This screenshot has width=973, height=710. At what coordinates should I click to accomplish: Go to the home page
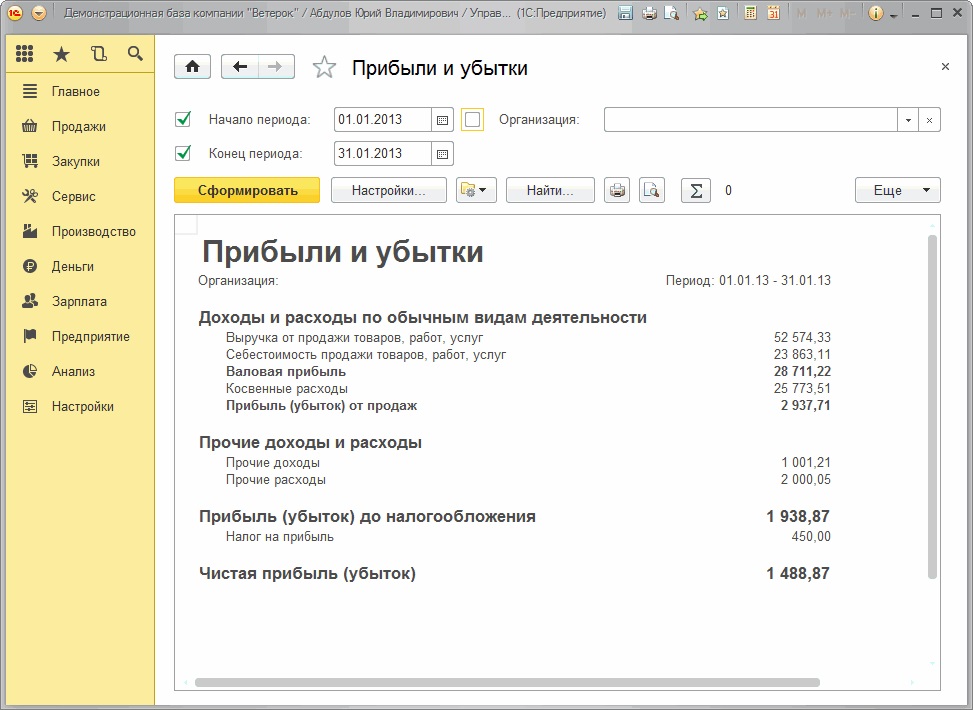192,67
